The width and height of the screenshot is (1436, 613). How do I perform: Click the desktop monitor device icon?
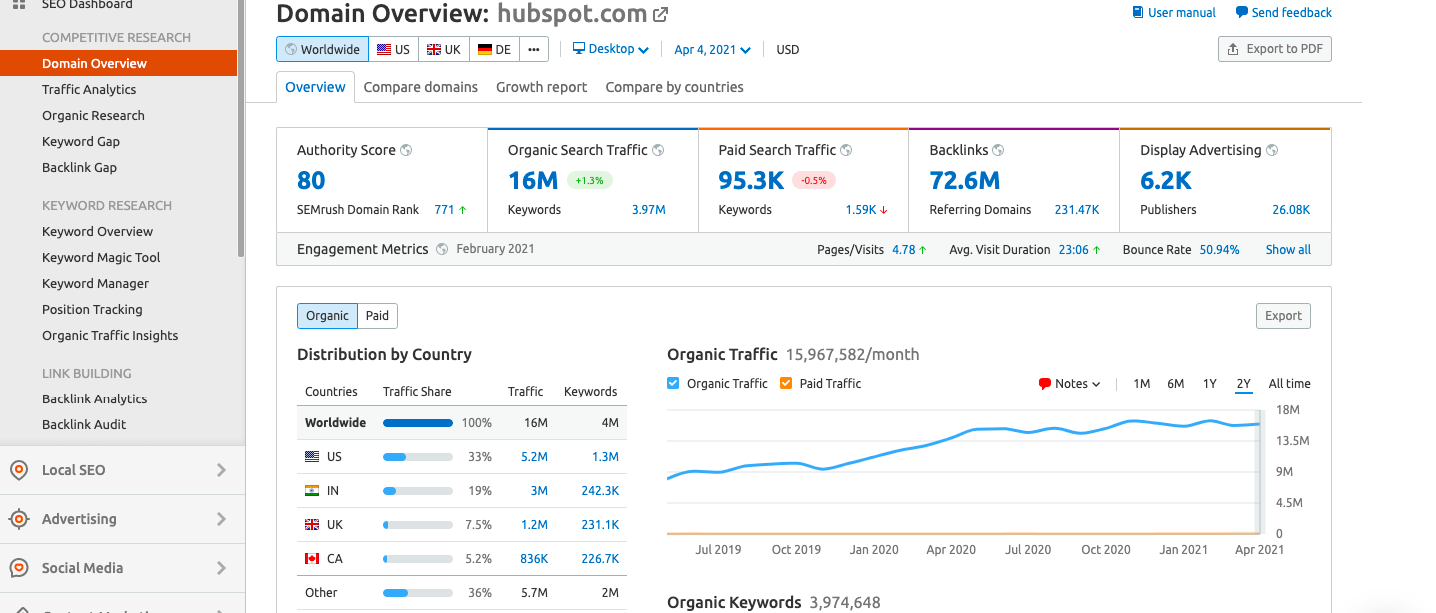click(x=579, y=48)
